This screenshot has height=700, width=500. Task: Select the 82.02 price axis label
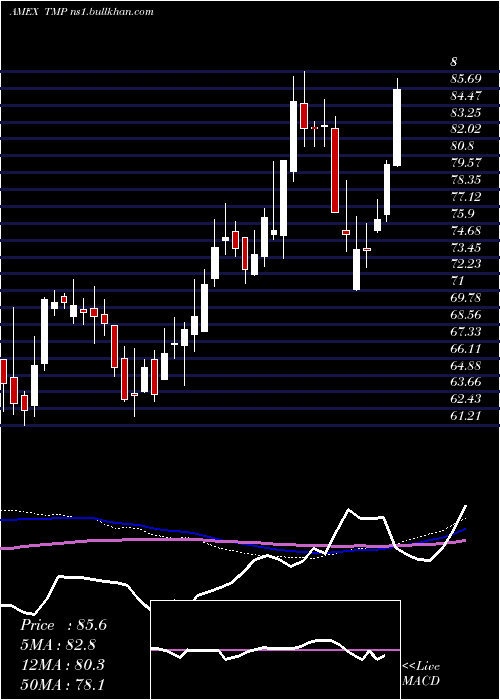[466, 129]
